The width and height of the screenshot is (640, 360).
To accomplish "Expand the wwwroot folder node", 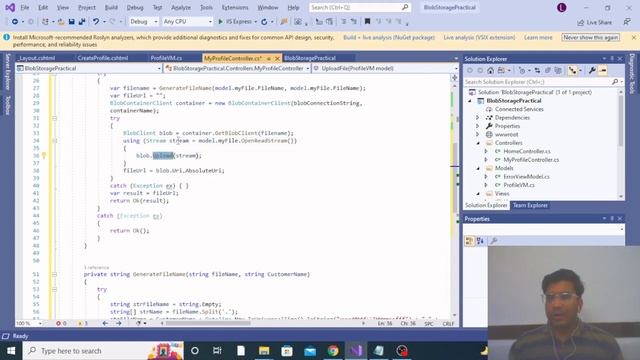I will (x=478, y=134).
